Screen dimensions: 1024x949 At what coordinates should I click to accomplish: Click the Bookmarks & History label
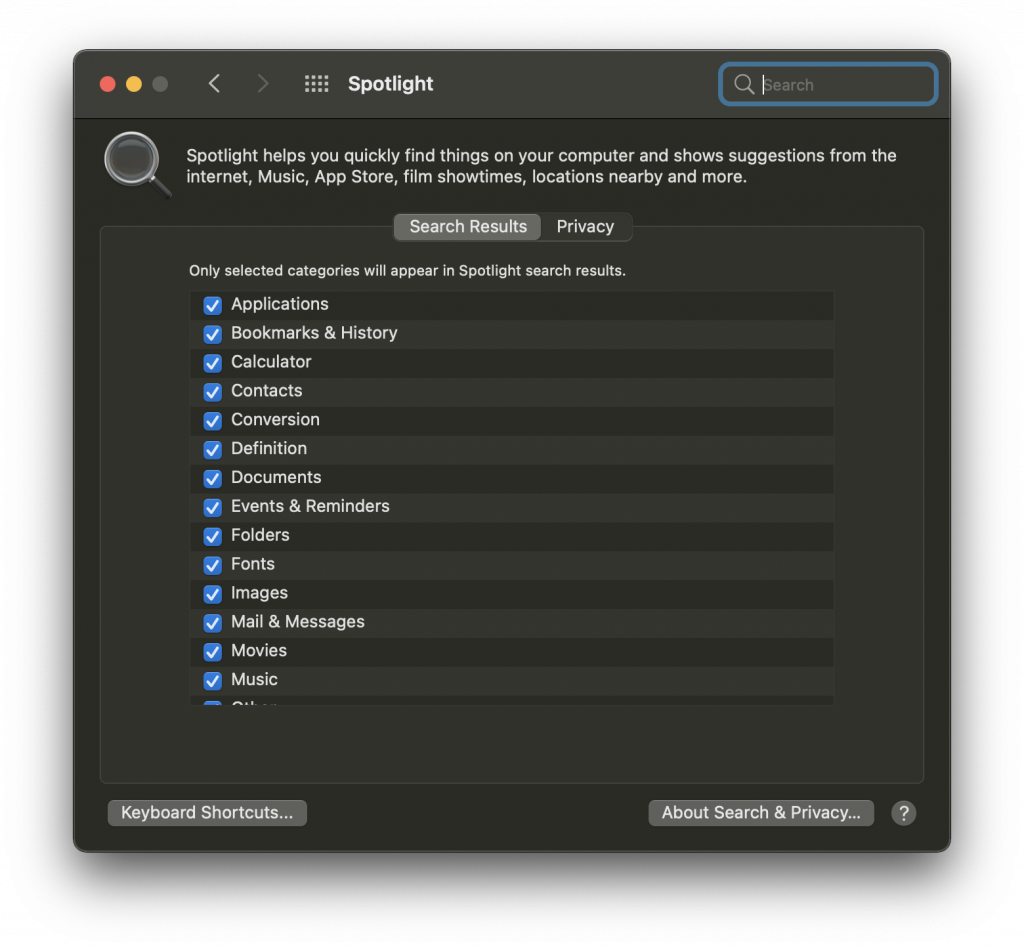314,332
